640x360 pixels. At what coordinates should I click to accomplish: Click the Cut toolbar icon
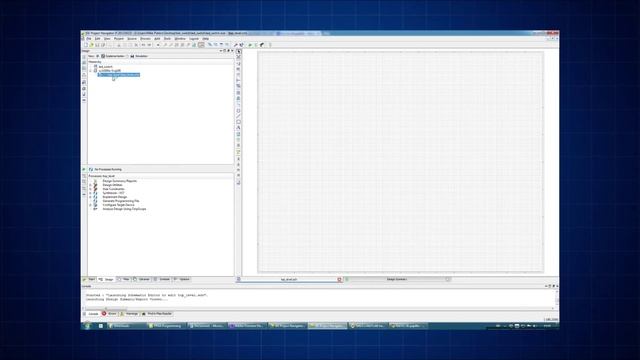(119, 45)
